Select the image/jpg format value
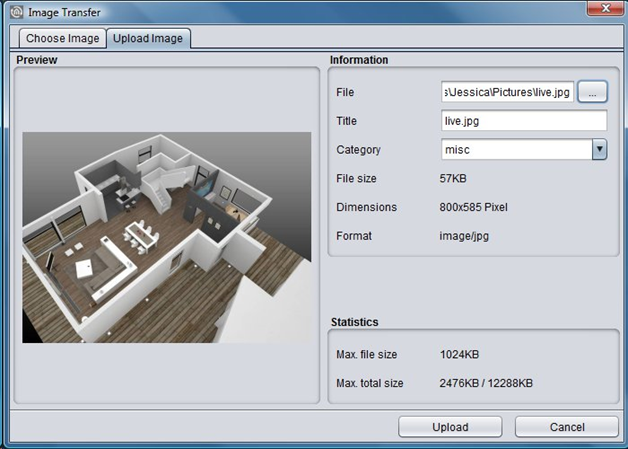Viewport: 628px width, 449px height. (464, 236)
